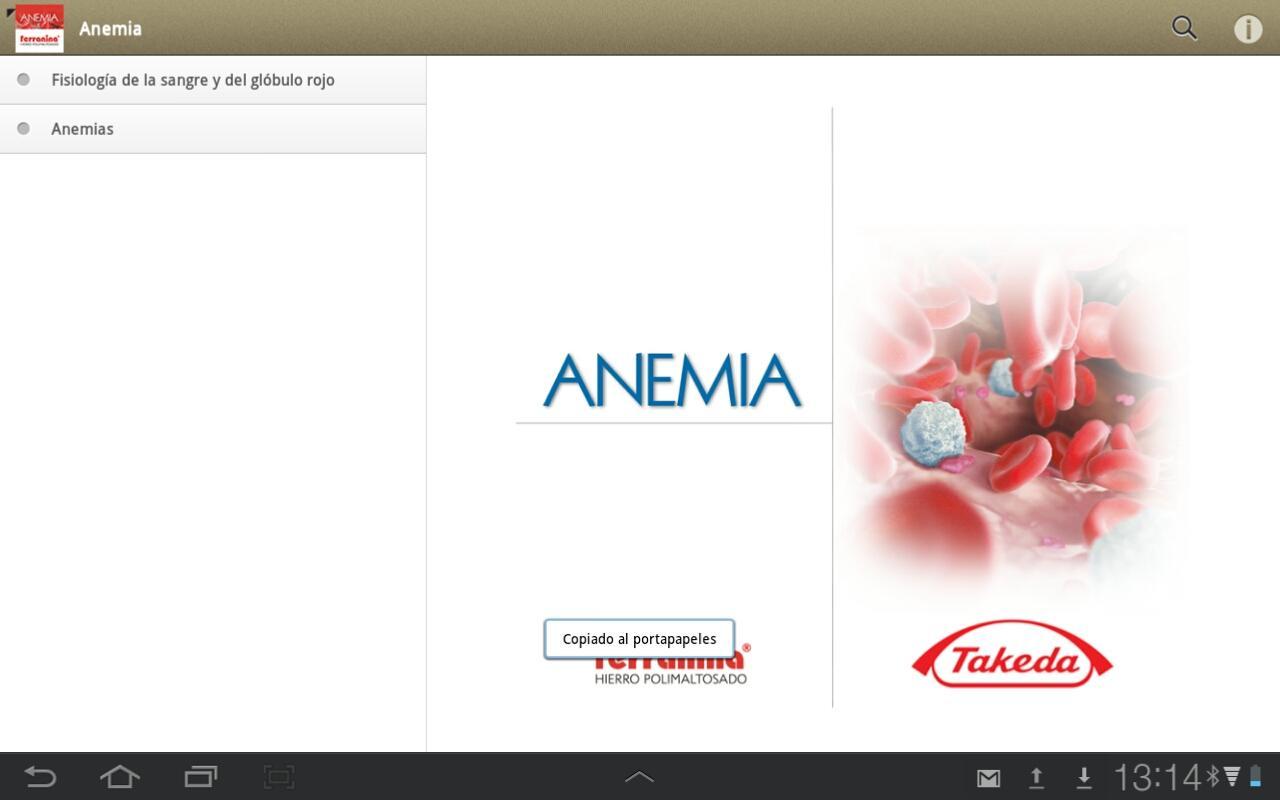
Task: Open Gmail from the notification bar
Action: pos(988,776)
